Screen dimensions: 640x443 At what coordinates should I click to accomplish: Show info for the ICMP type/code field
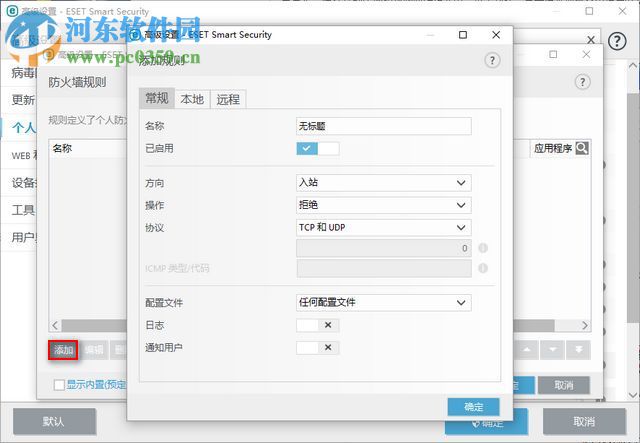click(x=483, y=268)
